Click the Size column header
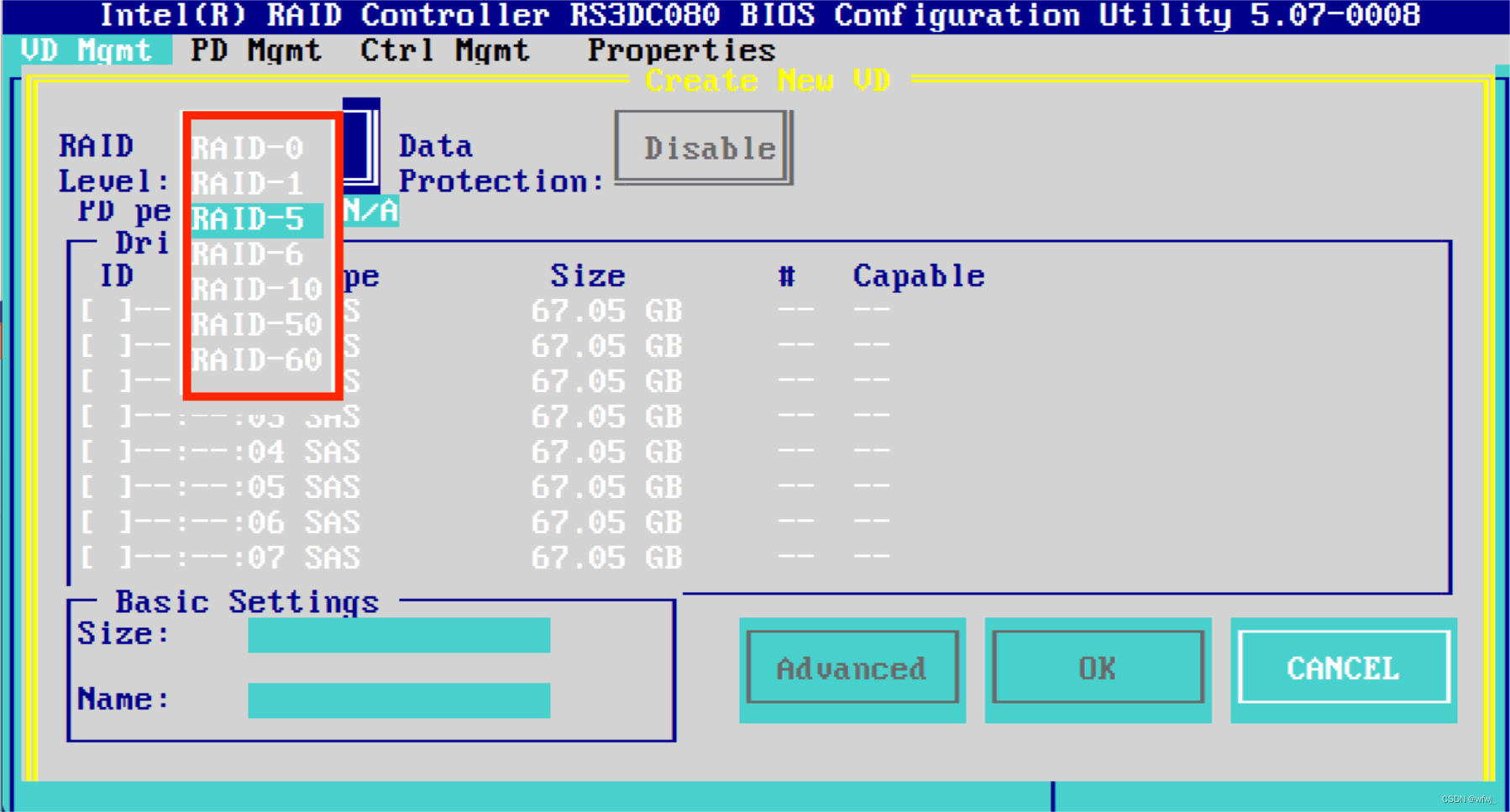Screen dimensions: 1510x812 pyautogui.click(x=588, y=276)
